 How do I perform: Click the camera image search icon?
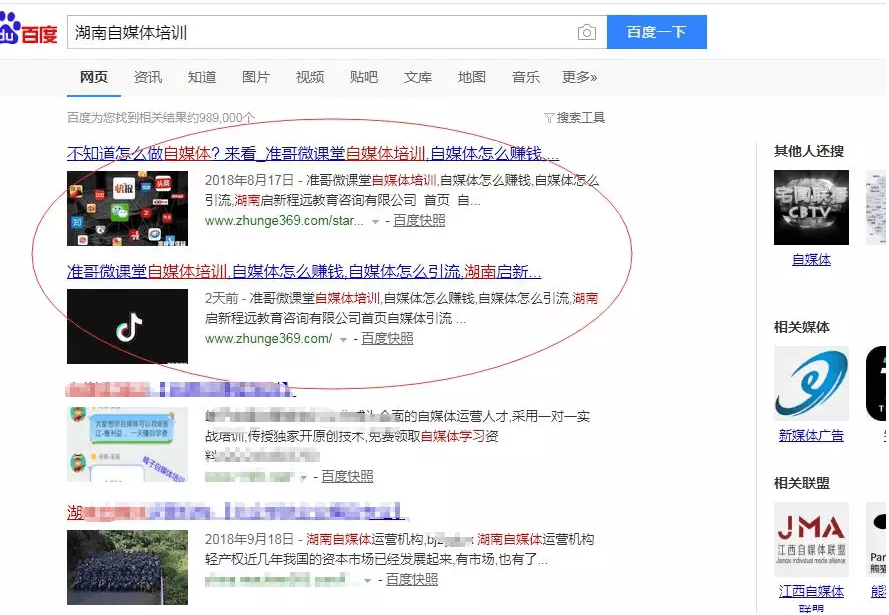pos(586,33)
